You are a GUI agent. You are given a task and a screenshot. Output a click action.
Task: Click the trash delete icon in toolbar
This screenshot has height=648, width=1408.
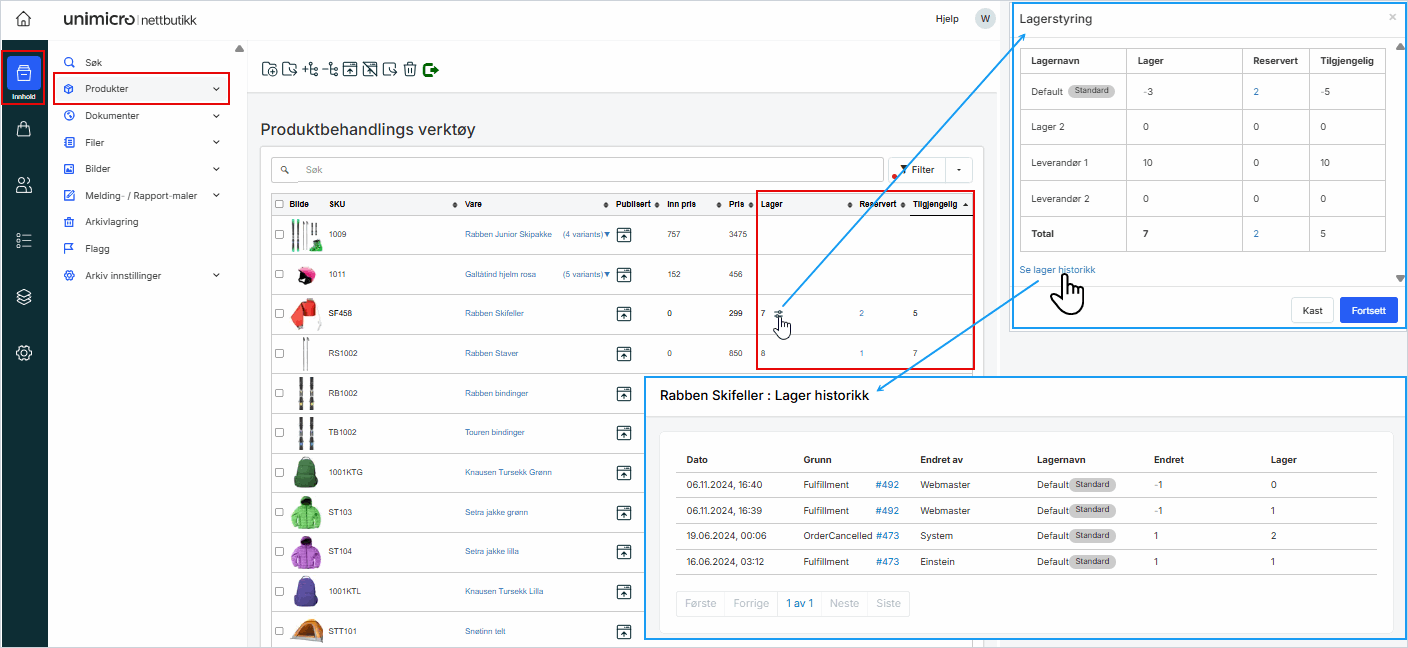tap(410, 69)
